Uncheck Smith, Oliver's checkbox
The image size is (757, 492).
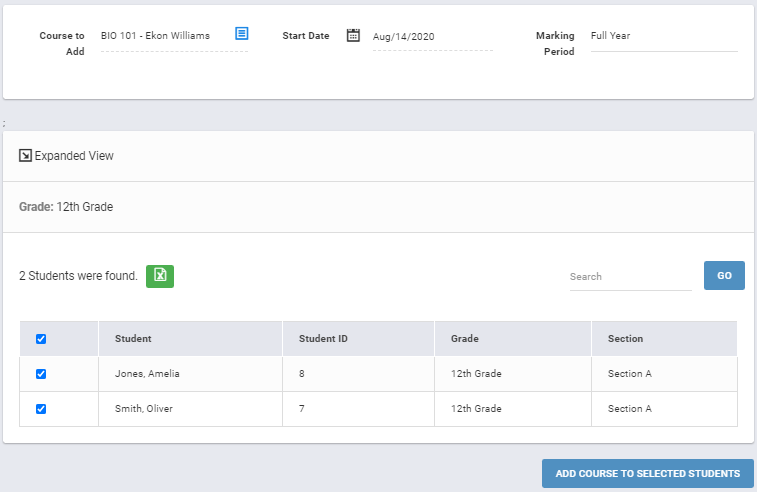pyautogui.click(x=41, y=409)
